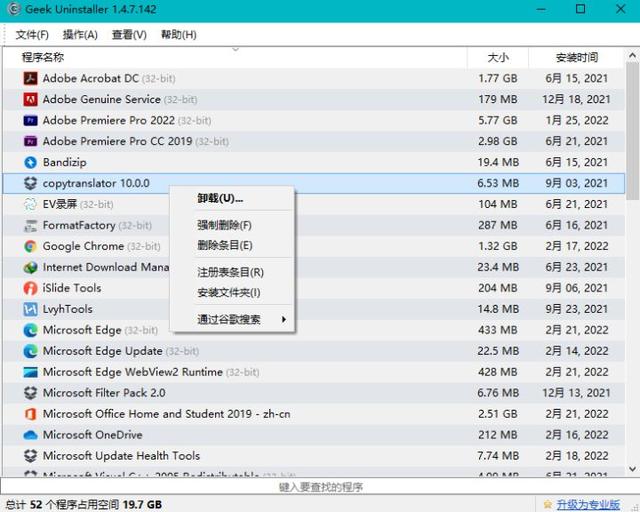640x512 pixels.
Task: Click the iSlide Tools icon
Action: [x=30, y=288]
